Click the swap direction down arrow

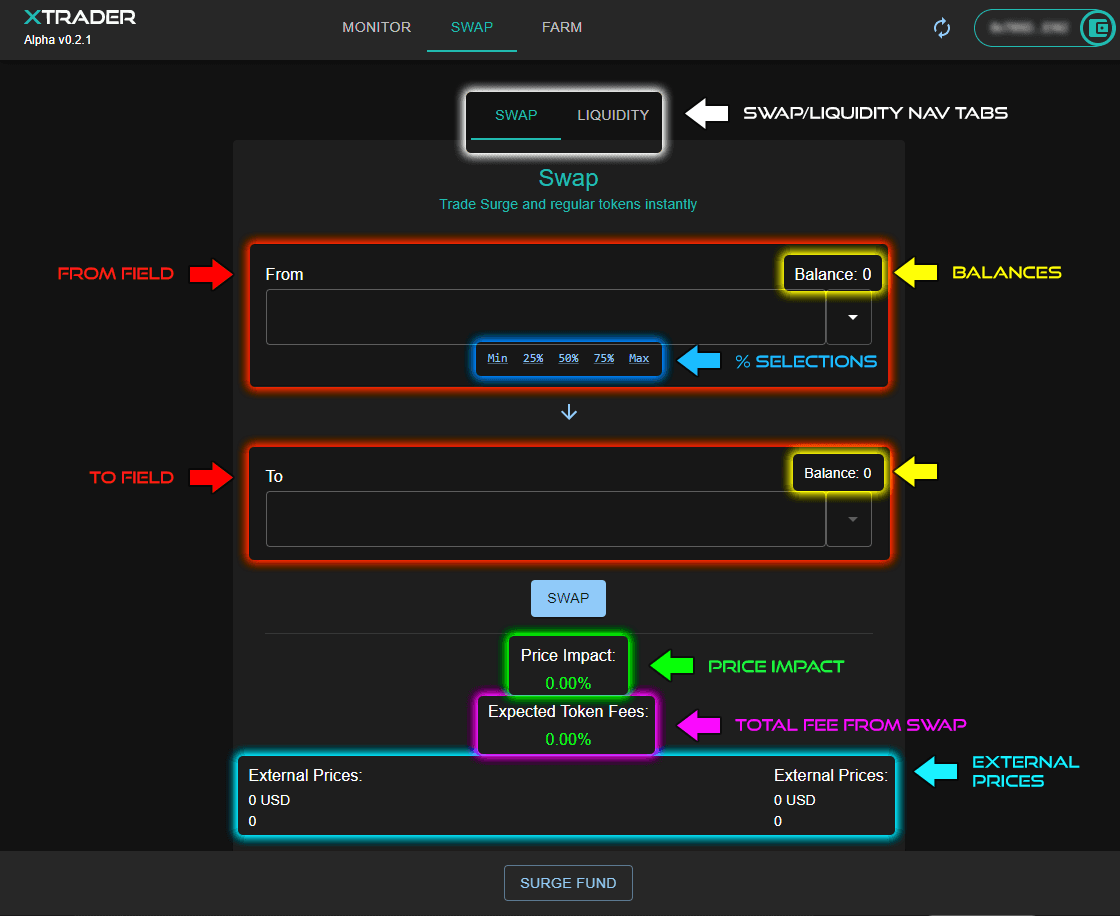[569, 412]
